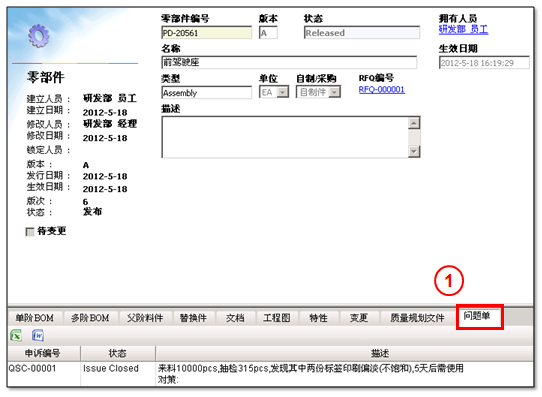Click the 申诉编号 column header

(x=44, y=353)
